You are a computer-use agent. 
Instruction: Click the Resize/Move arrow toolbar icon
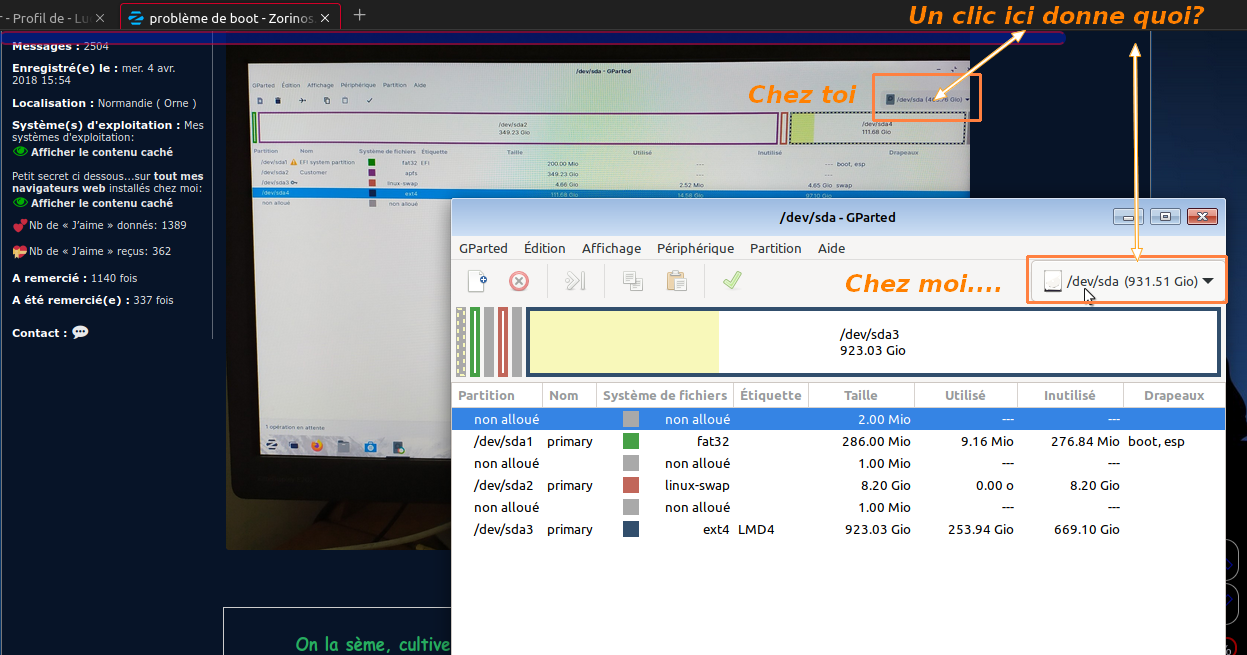(x=575, y=281)
